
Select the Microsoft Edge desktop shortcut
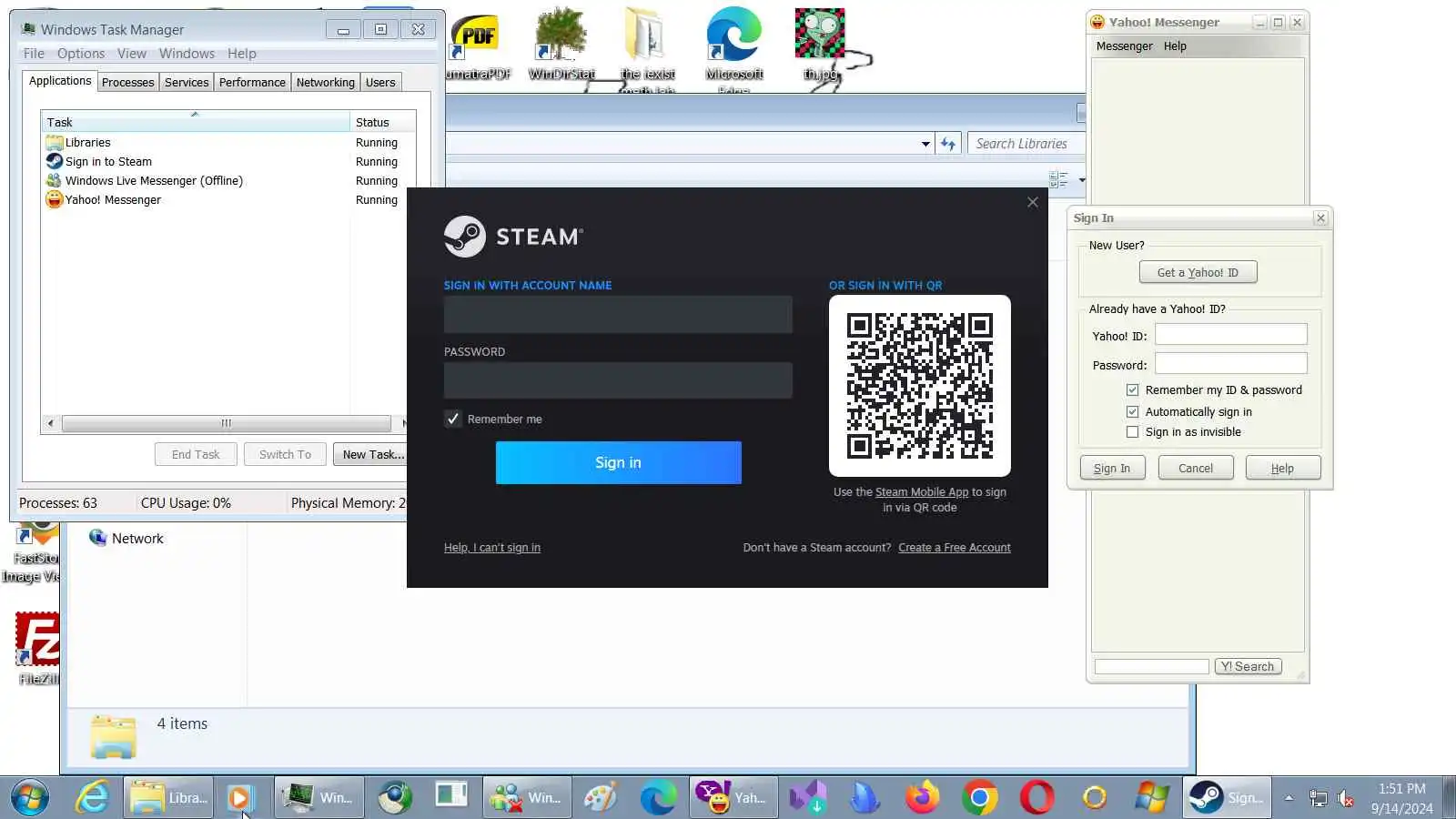coord(734,48)
